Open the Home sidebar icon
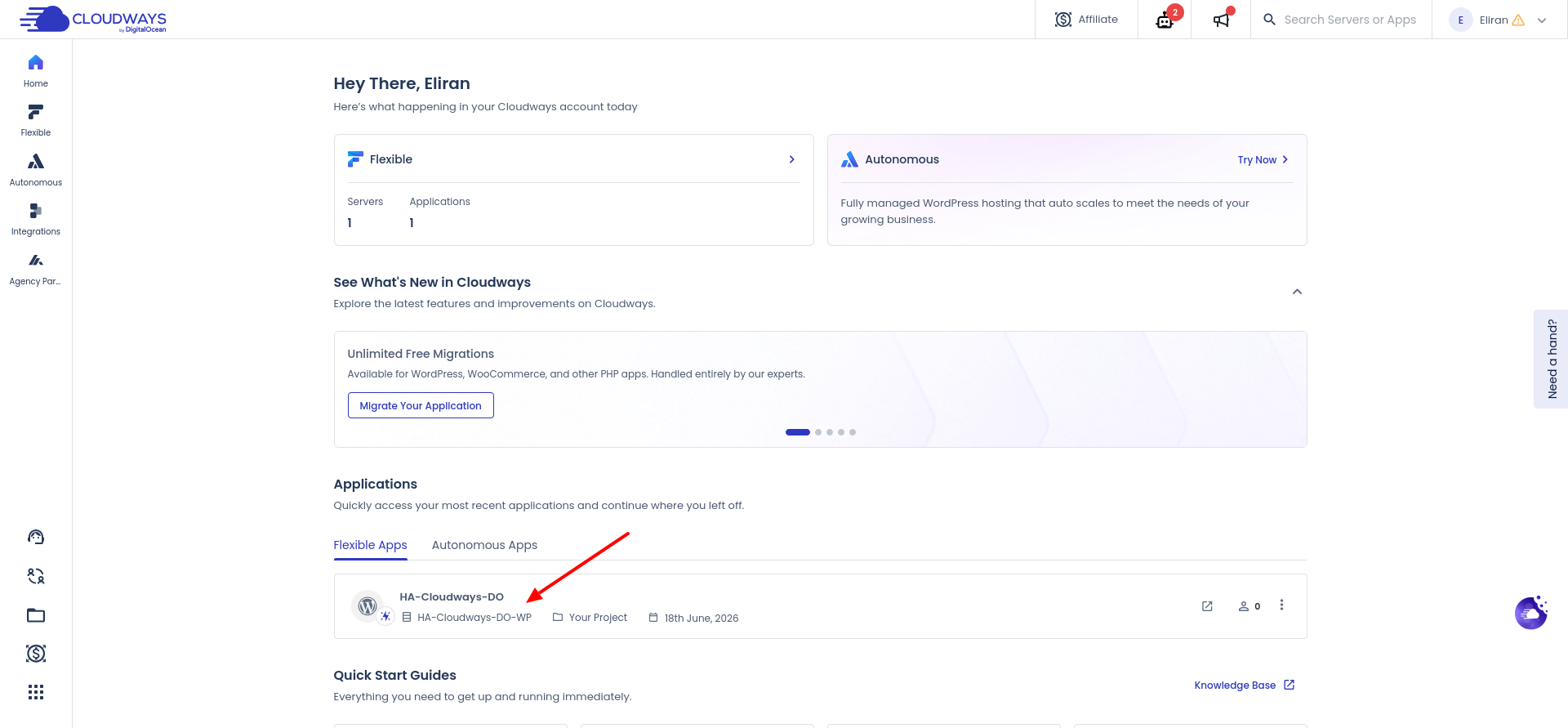 (x=36, y=71)
